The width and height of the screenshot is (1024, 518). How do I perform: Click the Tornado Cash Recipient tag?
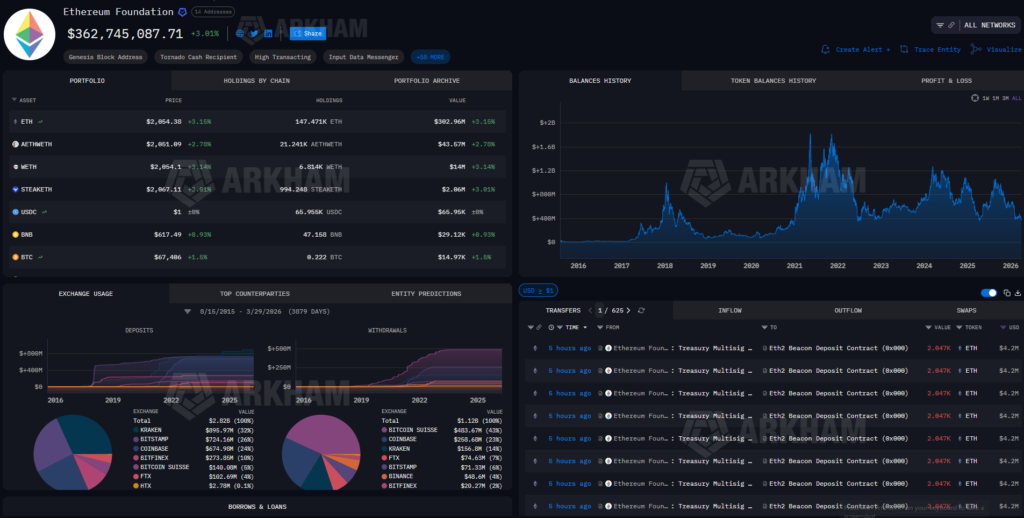(199, 57)
